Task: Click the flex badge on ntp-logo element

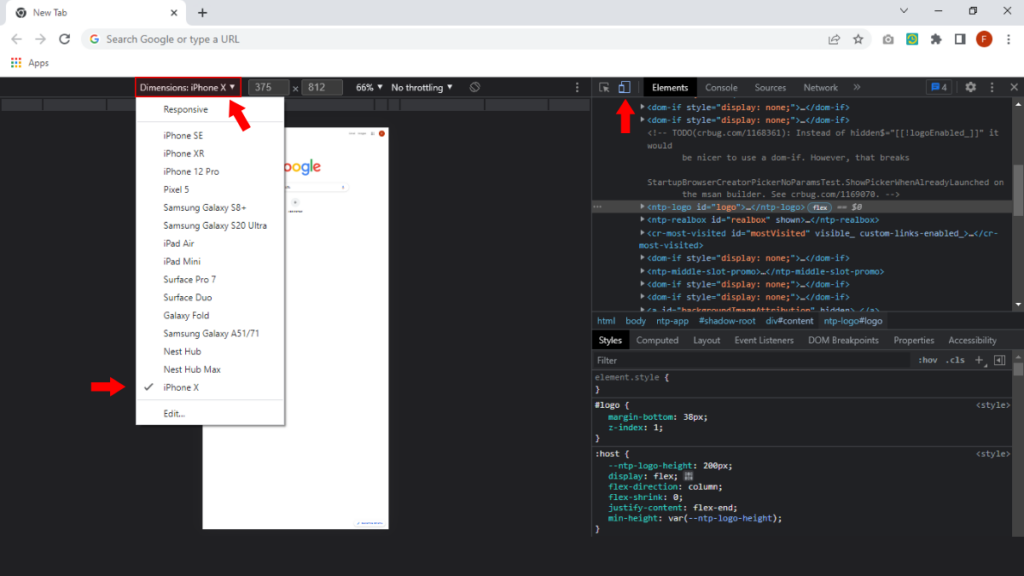Action: click(820, 207)
